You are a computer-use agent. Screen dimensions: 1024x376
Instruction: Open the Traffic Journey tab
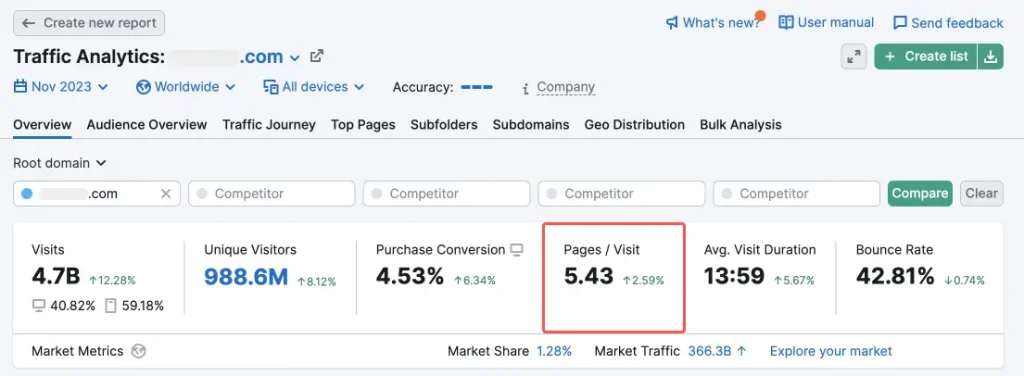click(269, 125)
